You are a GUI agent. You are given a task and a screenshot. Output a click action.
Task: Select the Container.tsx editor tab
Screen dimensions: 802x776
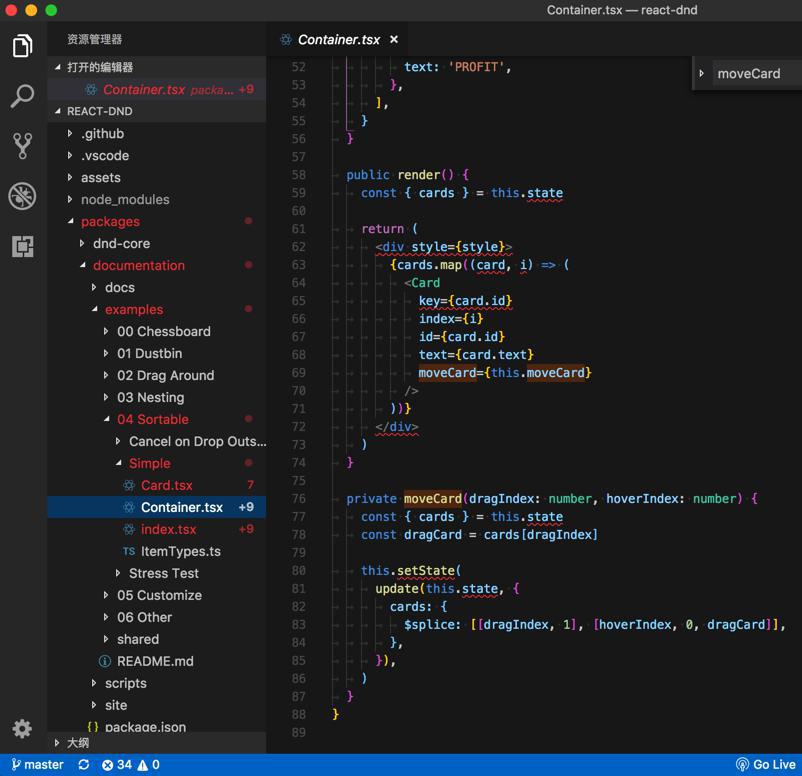click(x=338, y=40)
